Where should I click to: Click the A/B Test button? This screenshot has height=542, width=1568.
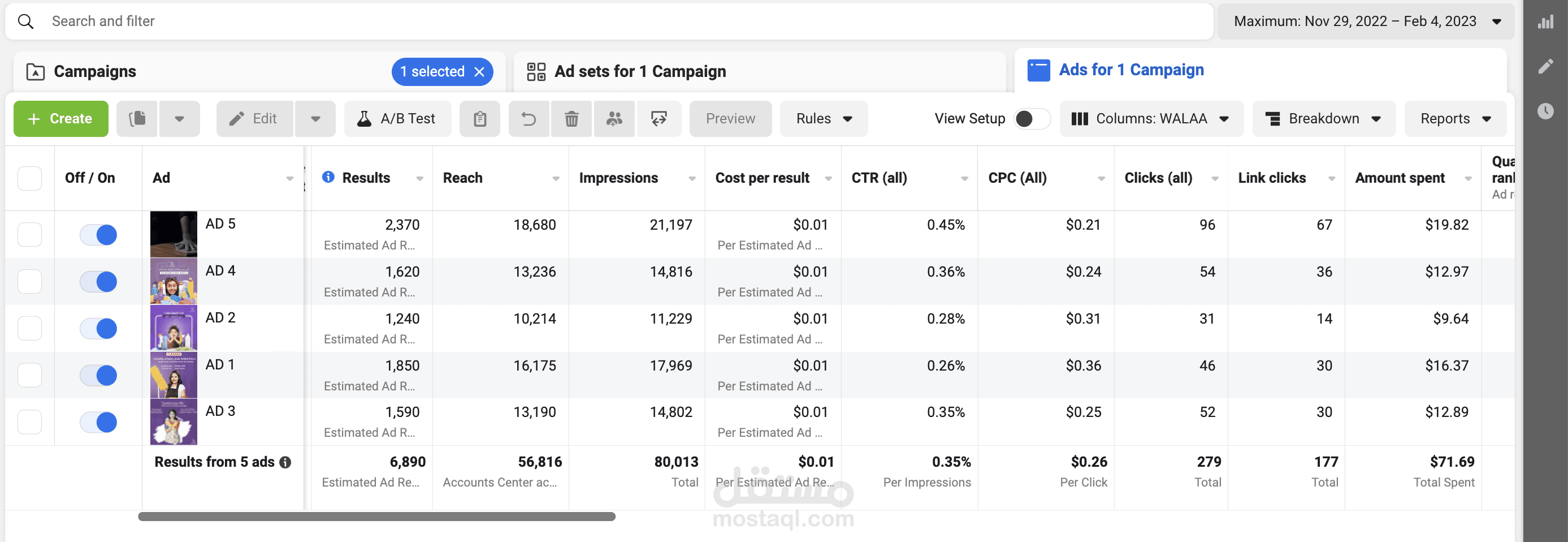click(397, 119)
